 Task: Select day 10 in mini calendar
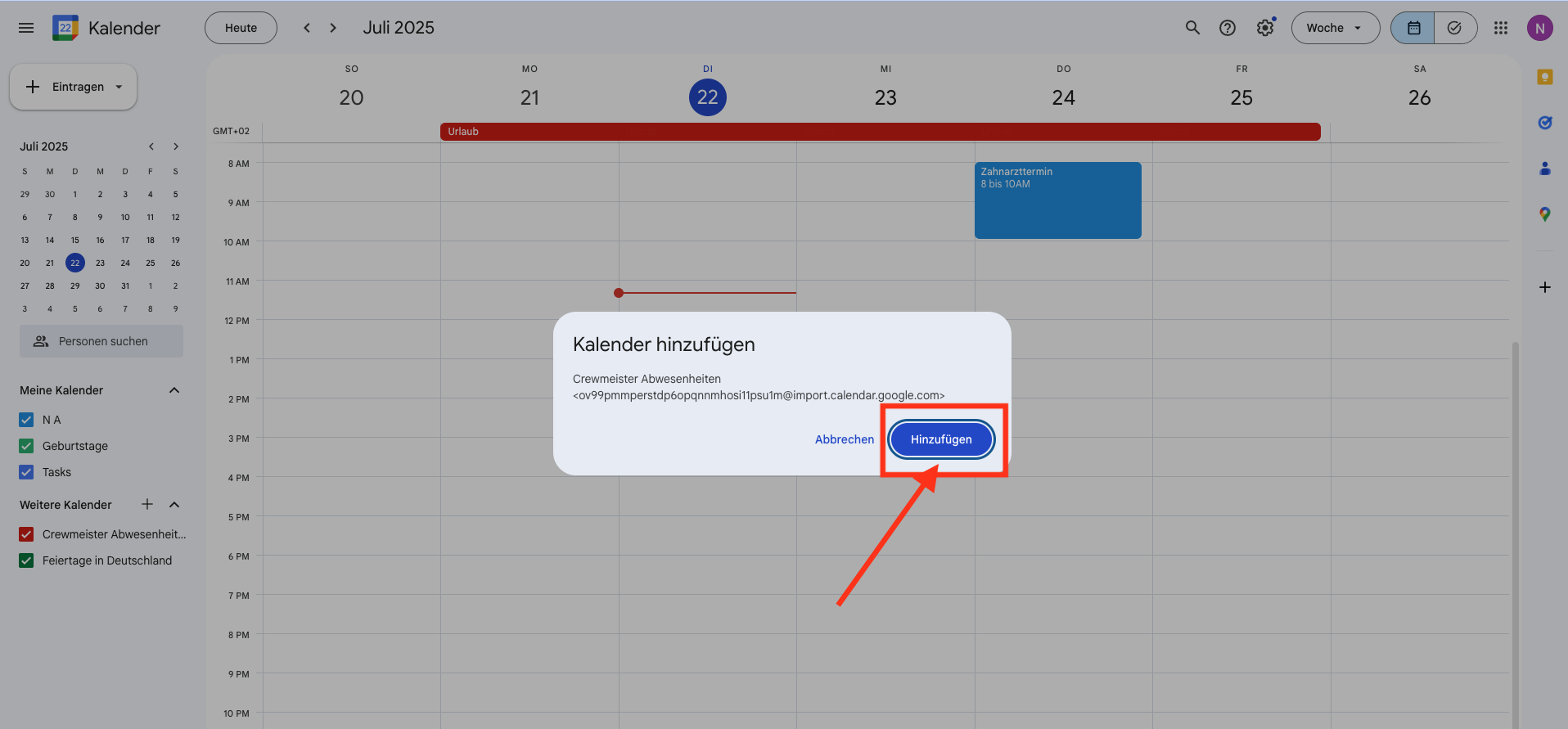pyautogui.click(x=125, y=217)
